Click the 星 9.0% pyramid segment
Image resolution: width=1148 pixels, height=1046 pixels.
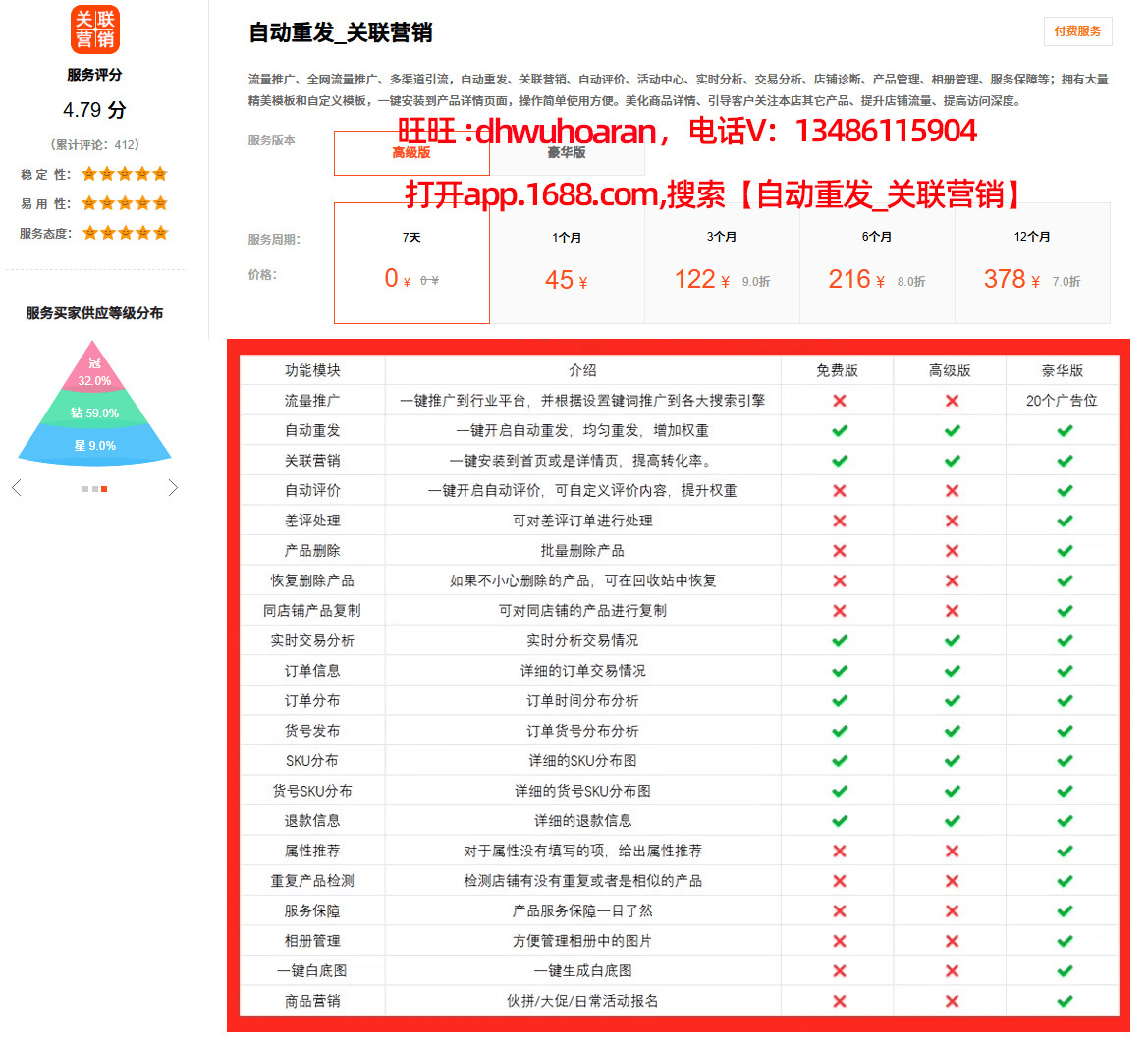[94, 445]
